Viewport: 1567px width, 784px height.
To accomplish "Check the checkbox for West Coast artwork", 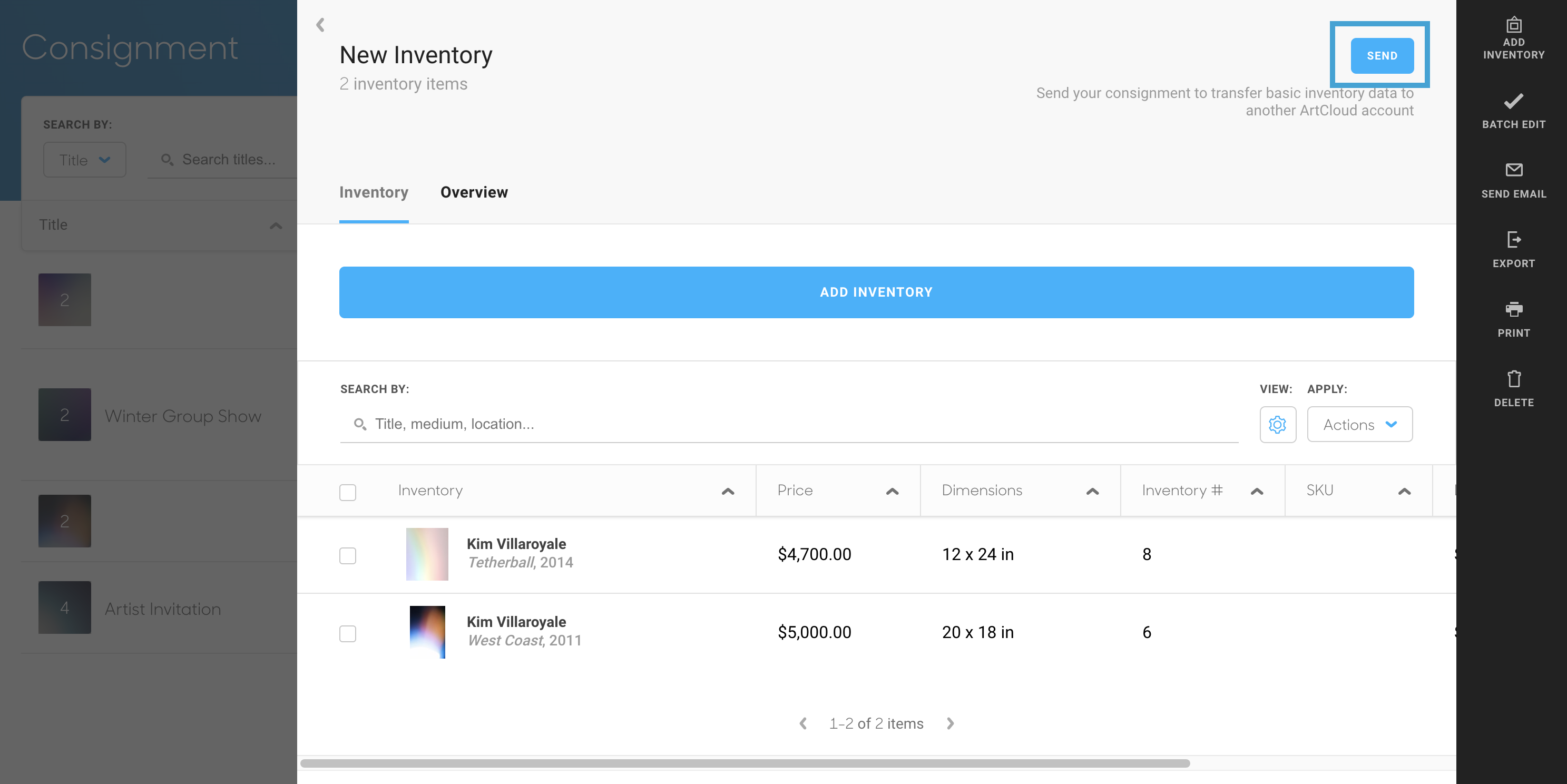I will [347, 633].
